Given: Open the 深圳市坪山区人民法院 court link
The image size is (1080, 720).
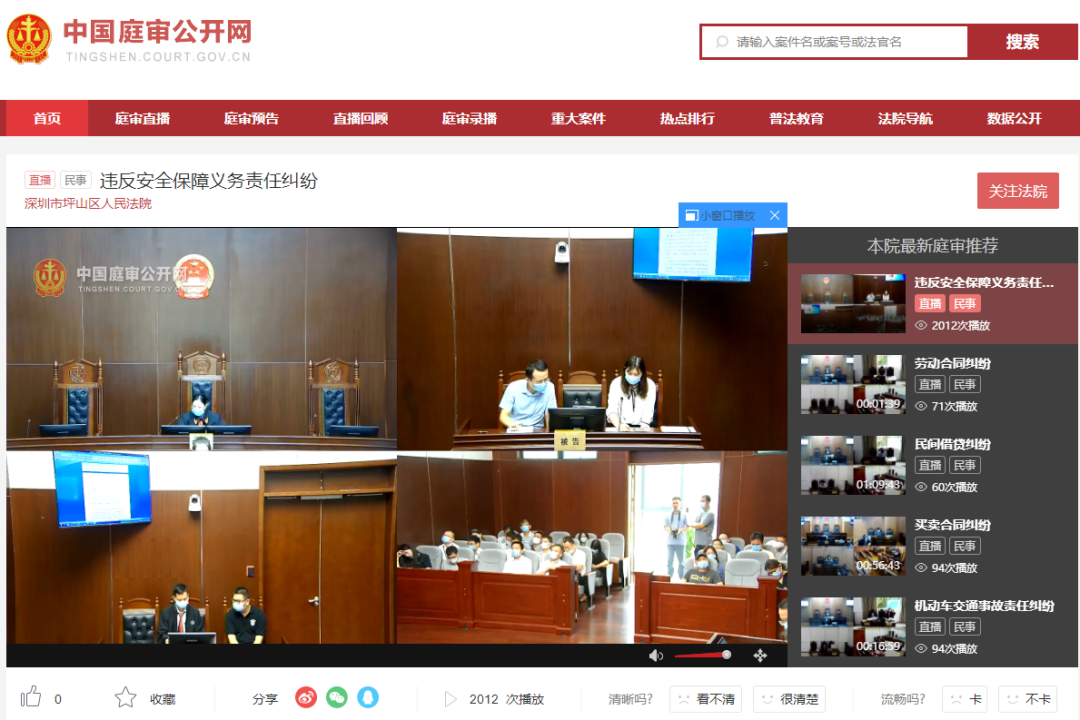Looking at the screenshot, I should click(x=88, y=204).
